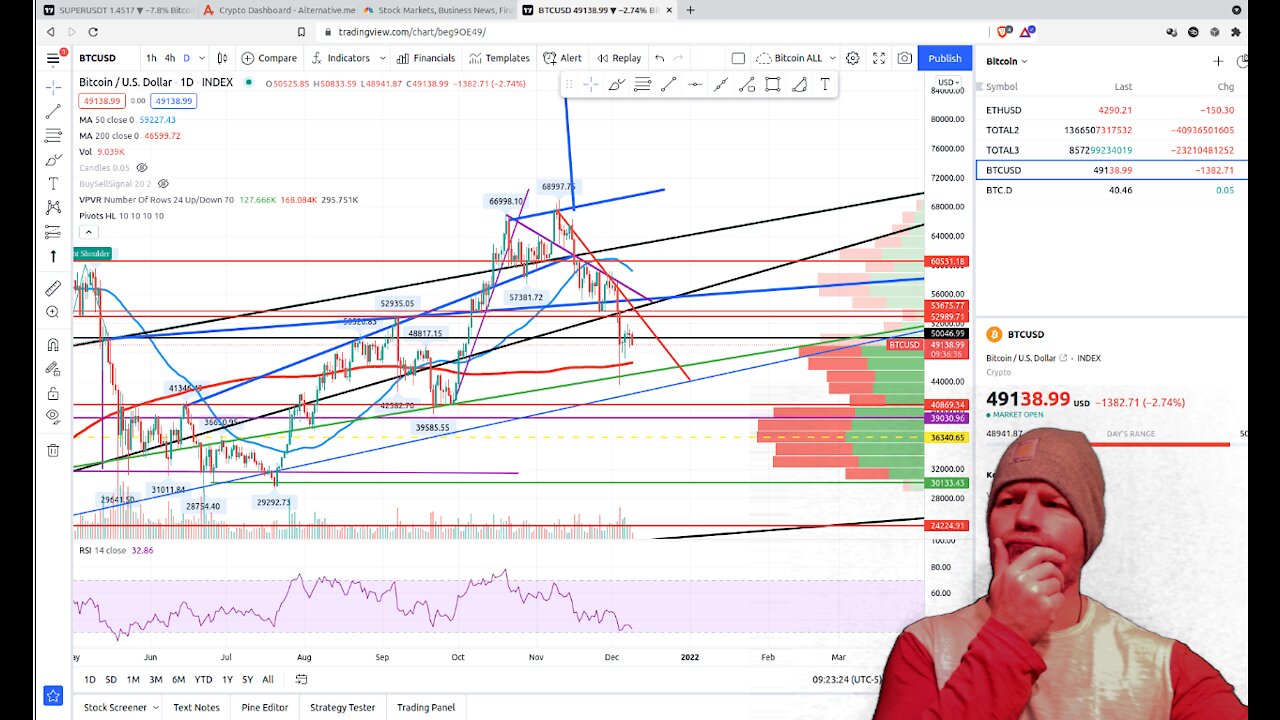Toggle Candles 0.05 indicator visibility
1280x720 pixels.
tap(141, 168)
